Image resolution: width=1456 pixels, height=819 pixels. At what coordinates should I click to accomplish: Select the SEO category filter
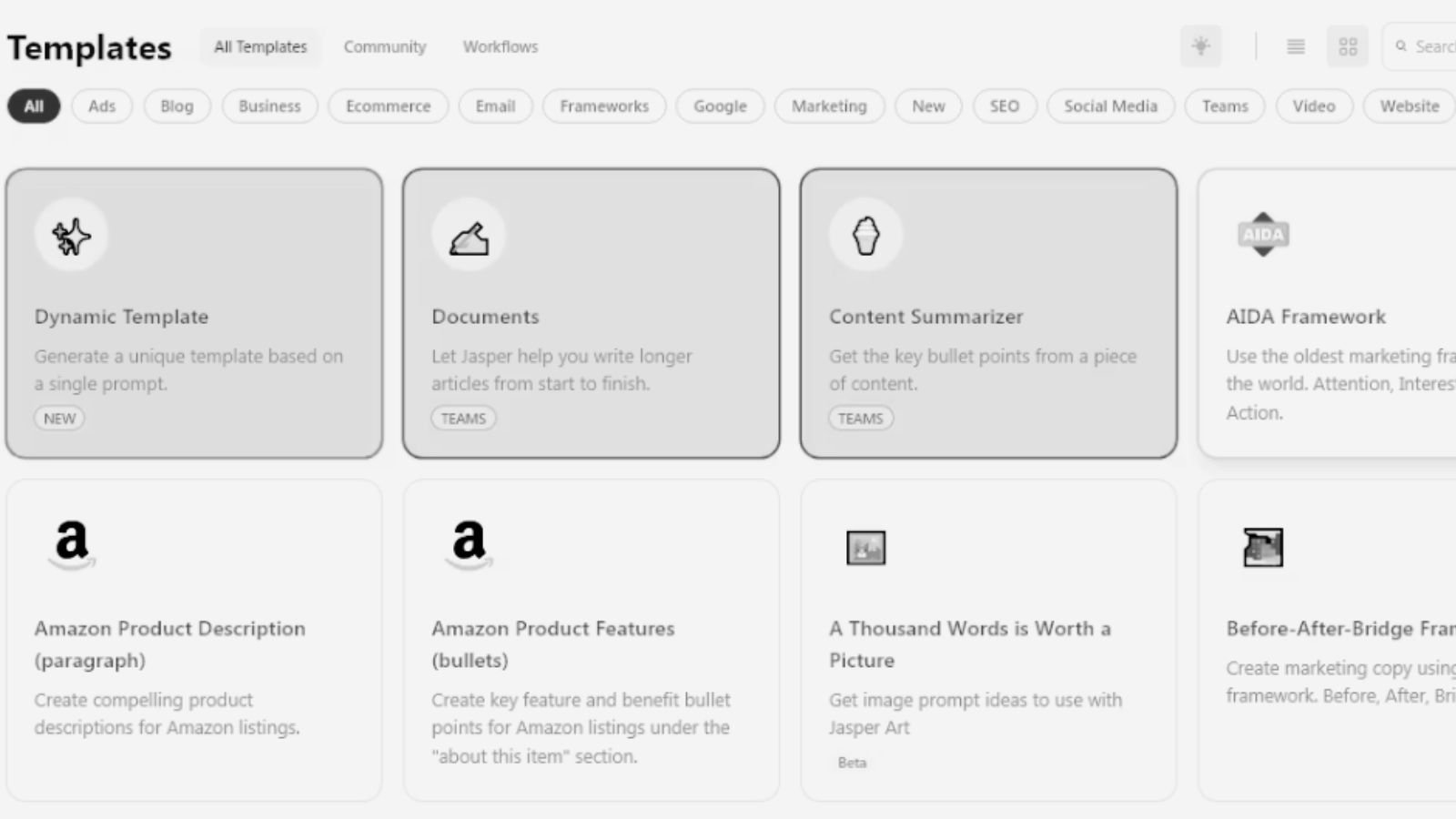[x=1004, y=106]
